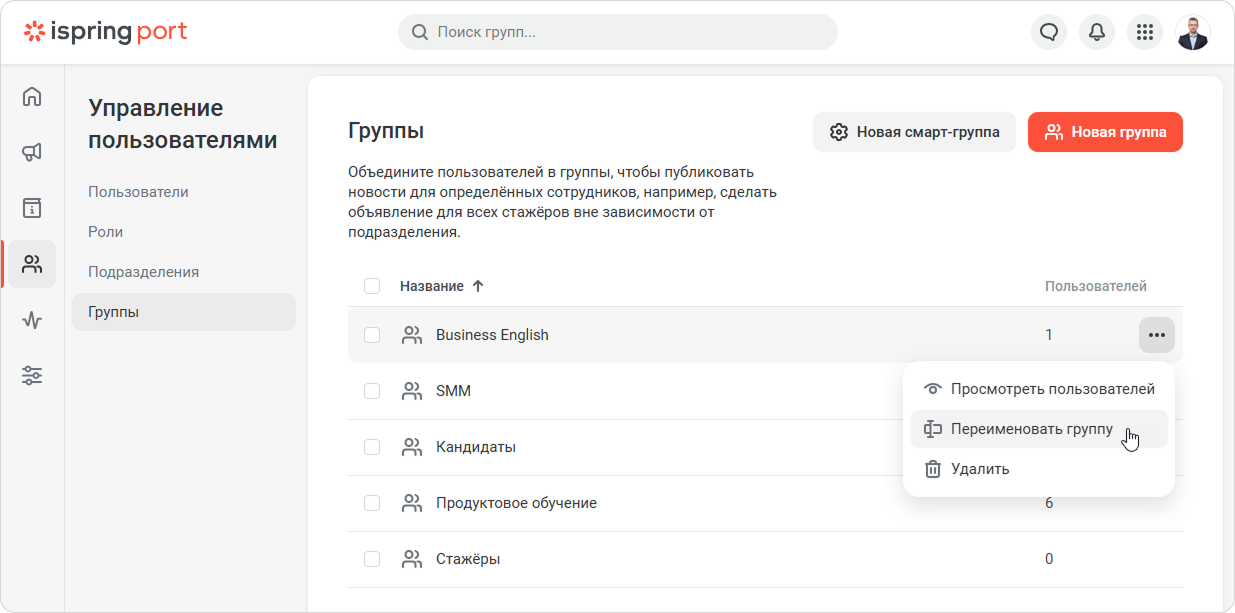
Task: Open the user profile avatar
Action: point(1193,32)
